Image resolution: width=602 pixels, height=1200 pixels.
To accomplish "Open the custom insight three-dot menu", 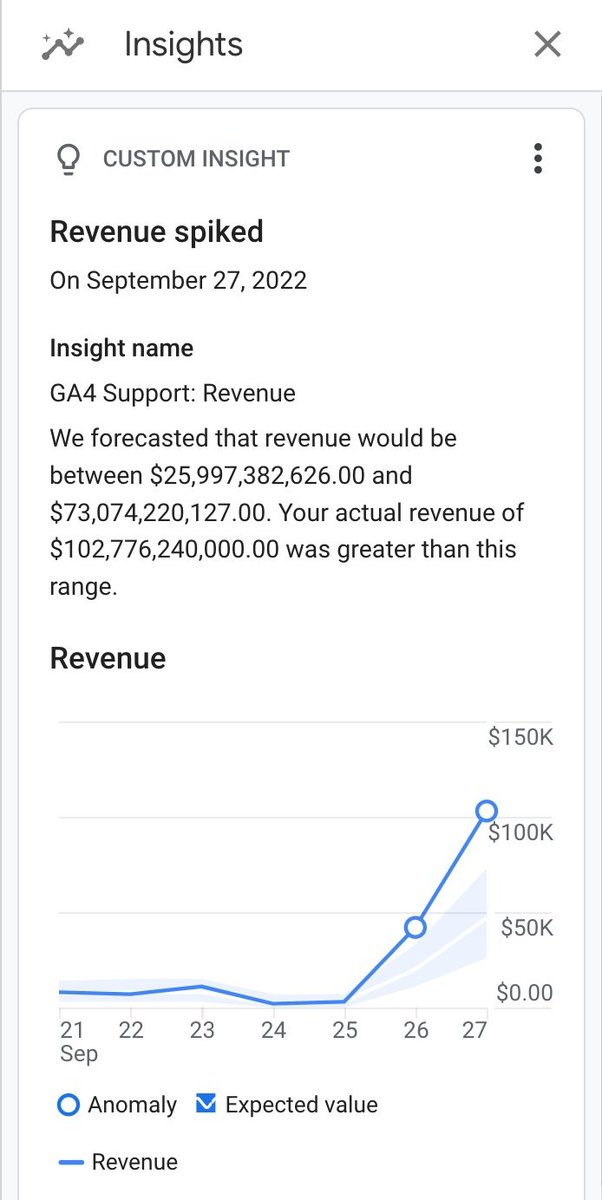I will 538,158.
